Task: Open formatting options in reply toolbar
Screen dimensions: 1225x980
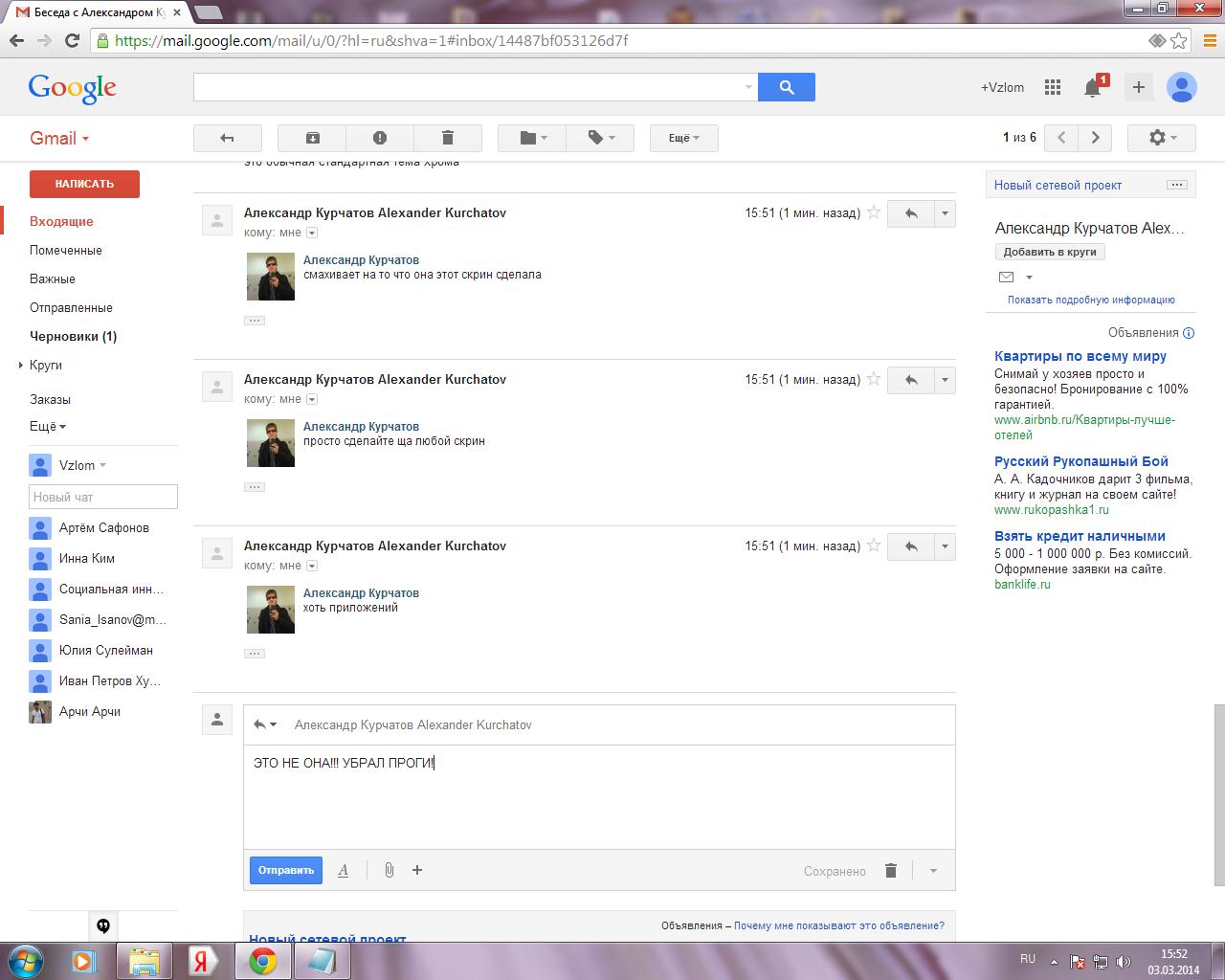Action: pos(343,870)
